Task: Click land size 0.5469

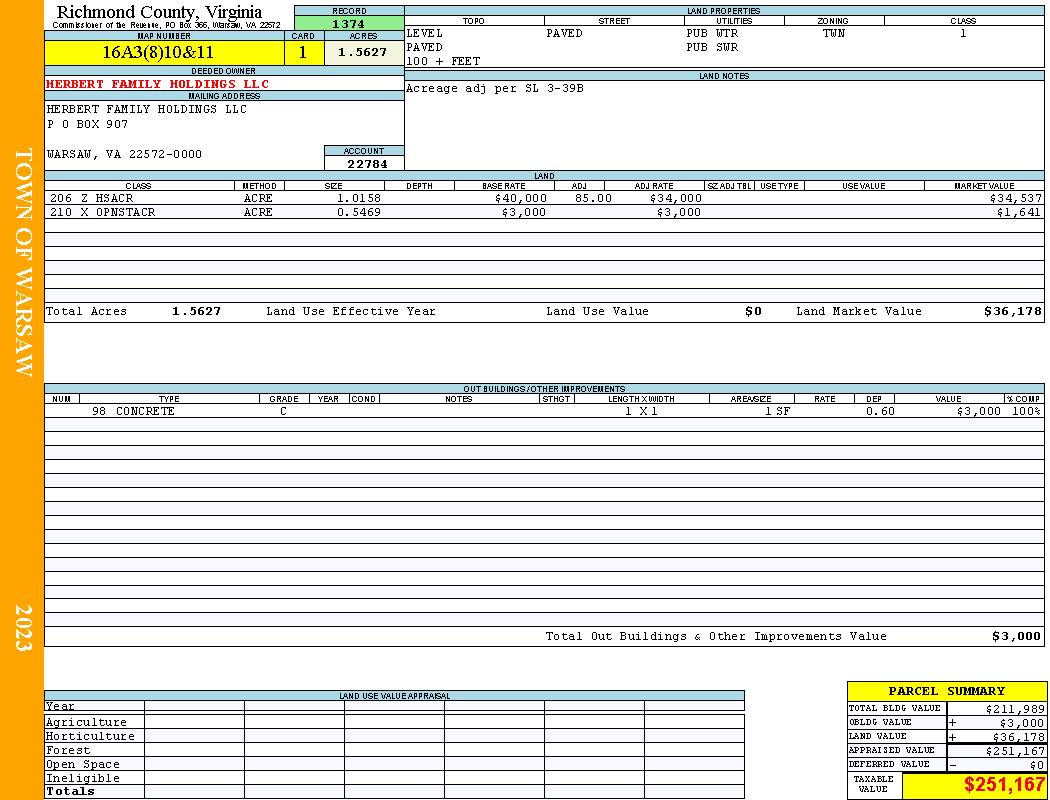Action: click(359, 212)
